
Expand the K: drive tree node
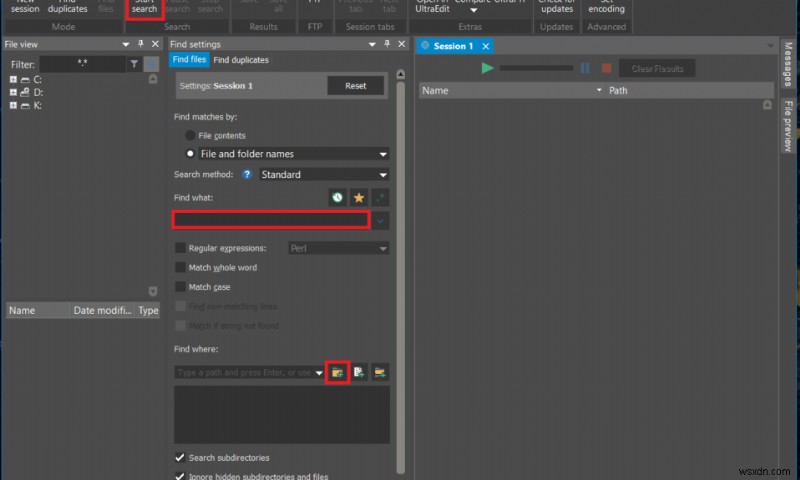point(13,106)
